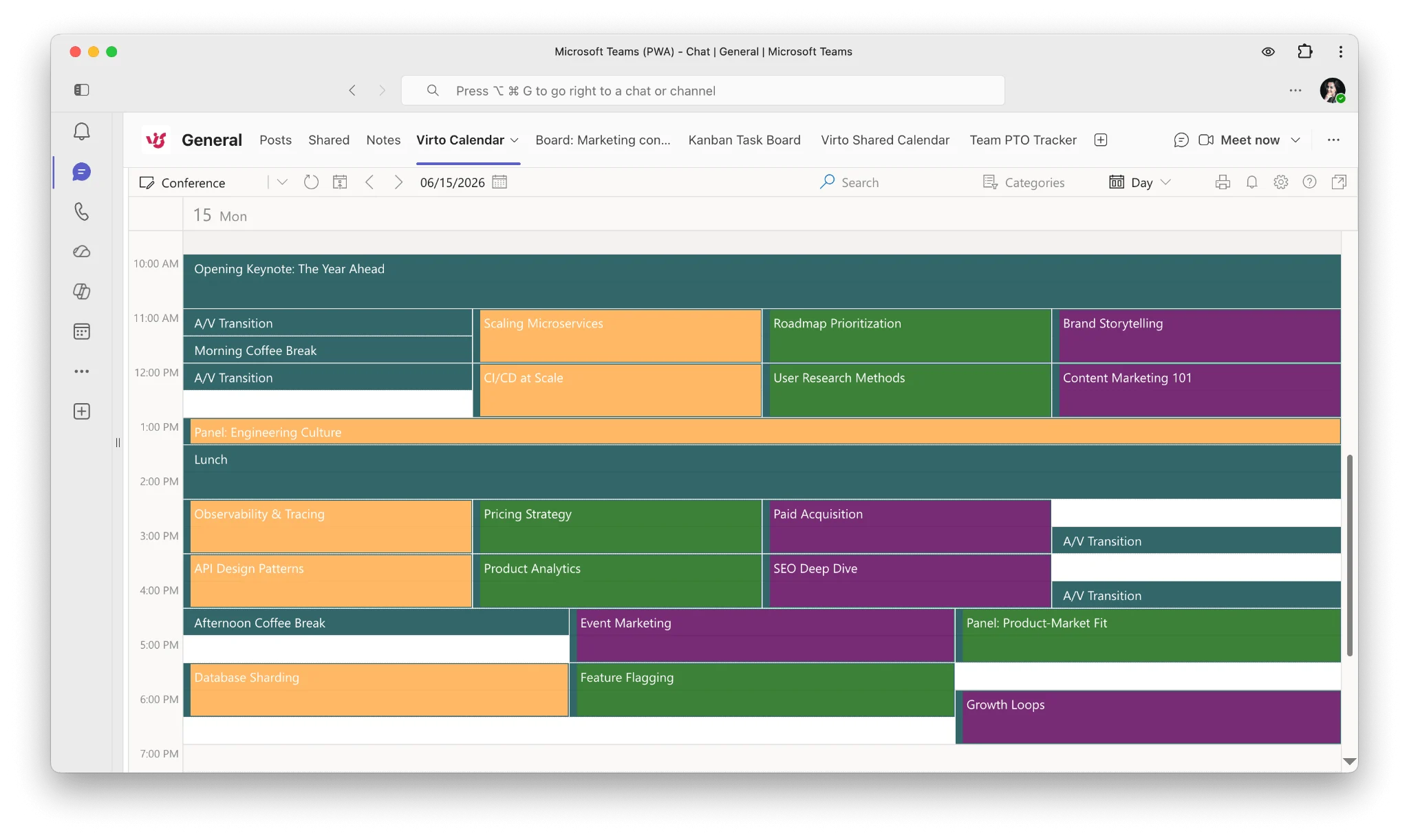Image resolution: width=1409 pixels, height=840 pixels.
Task: Click the calendar vertical scrollbar
Action: (x=1349, y=554)
